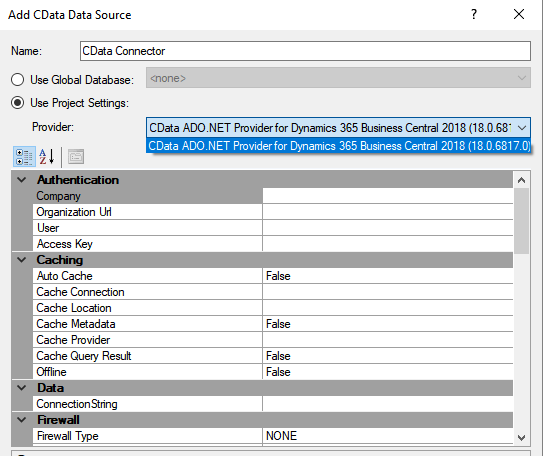Select the Cache Provider property
Viewport: 543px width, 456px height.
tap(148, 340)
